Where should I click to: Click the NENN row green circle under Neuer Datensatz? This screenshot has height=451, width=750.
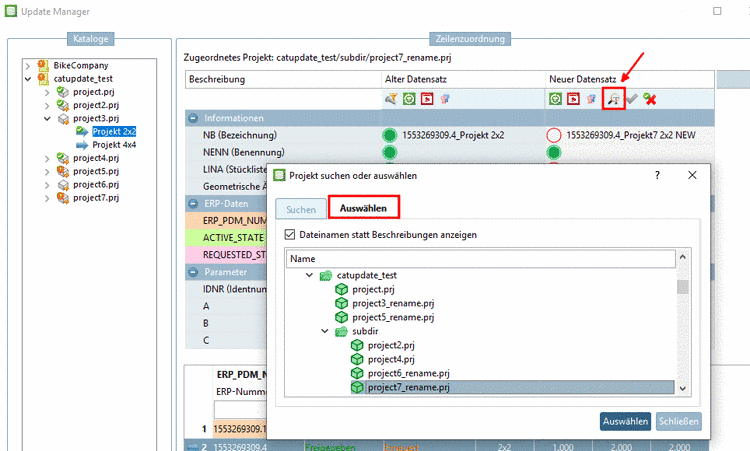tap(554, 153)
